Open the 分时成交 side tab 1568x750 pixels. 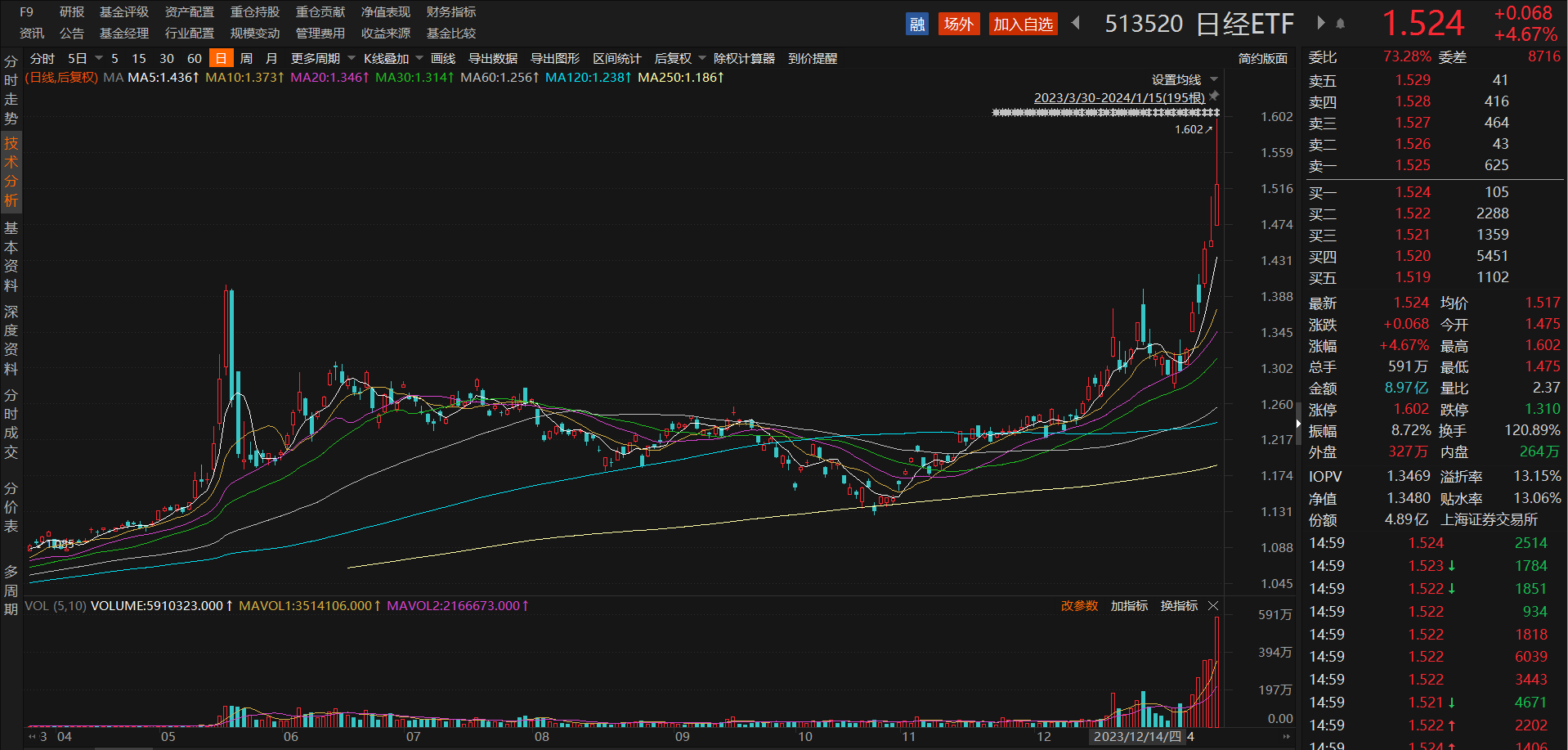[11, 424]
